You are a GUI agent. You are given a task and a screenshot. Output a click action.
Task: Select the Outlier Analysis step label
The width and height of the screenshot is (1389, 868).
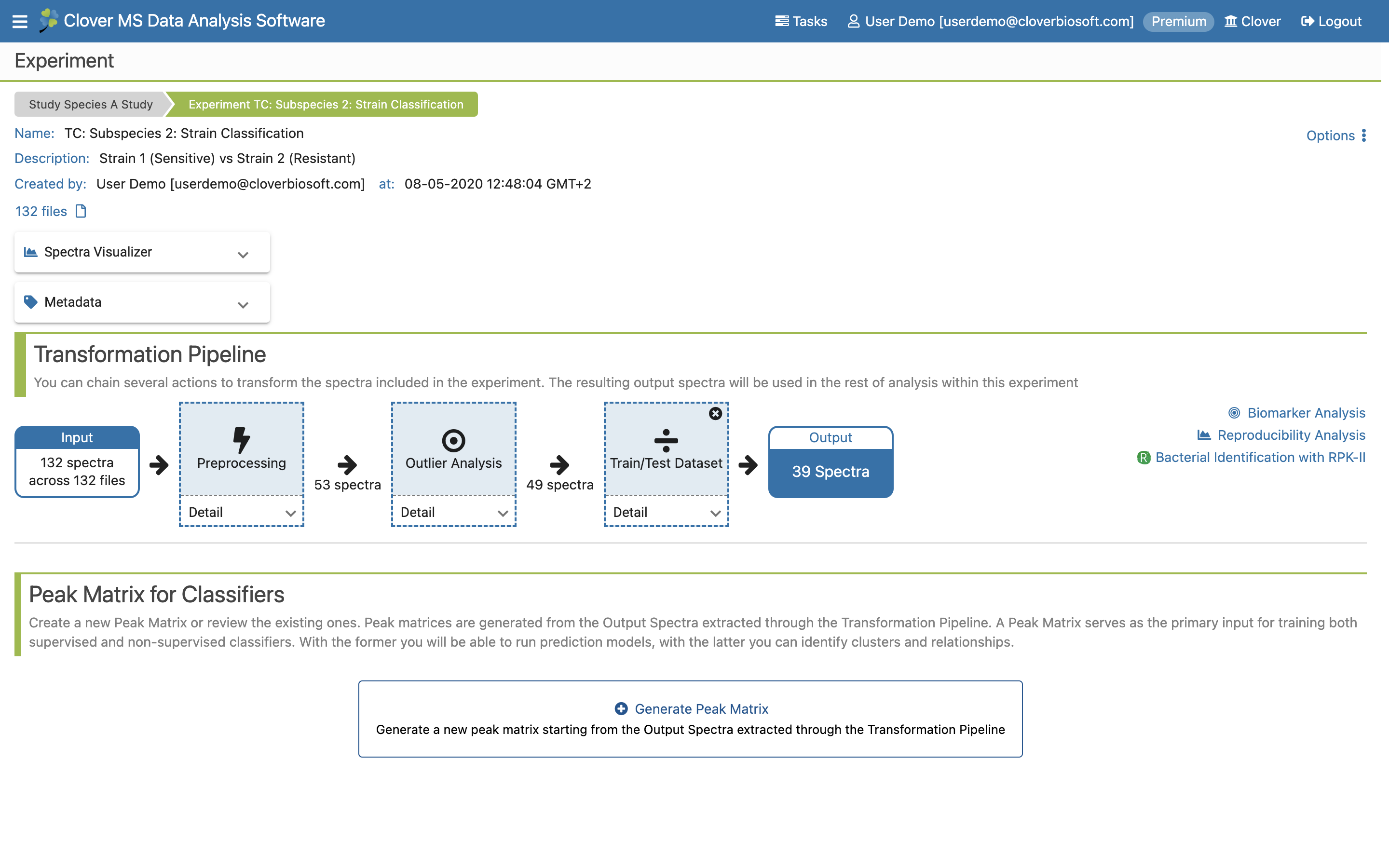(x=453, y=463)
